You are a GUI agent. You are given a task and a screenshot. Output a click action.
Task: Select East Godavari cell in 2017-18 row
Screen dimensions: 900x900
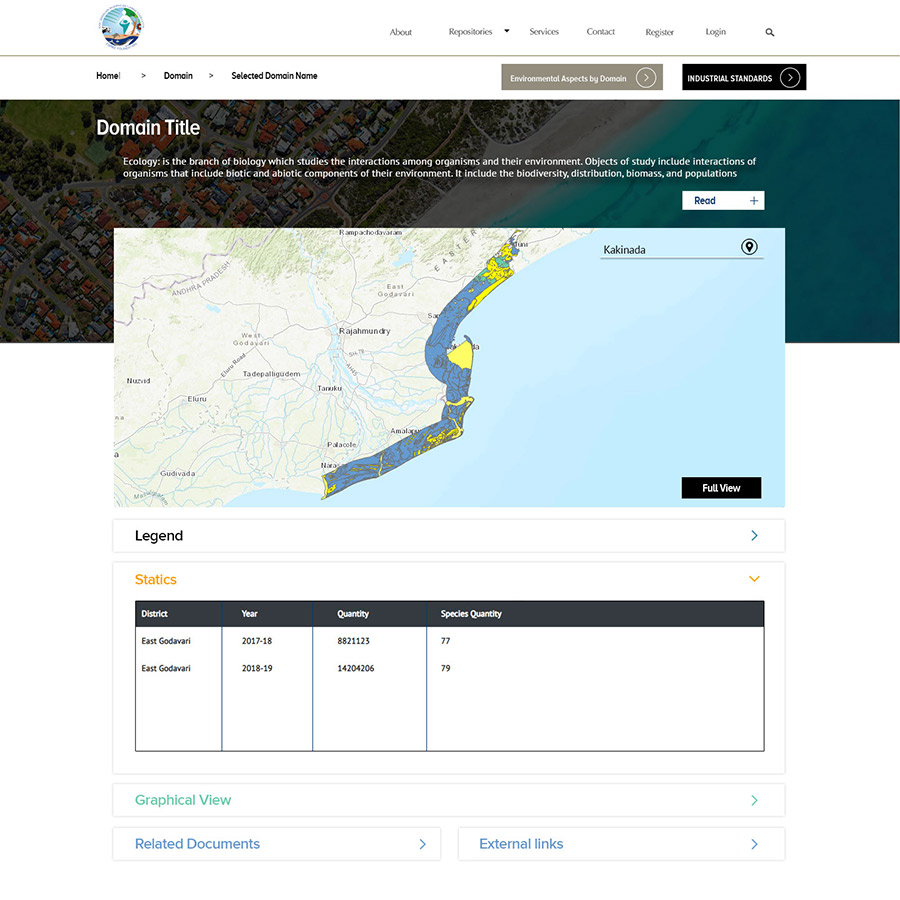(x=166, y=641)
